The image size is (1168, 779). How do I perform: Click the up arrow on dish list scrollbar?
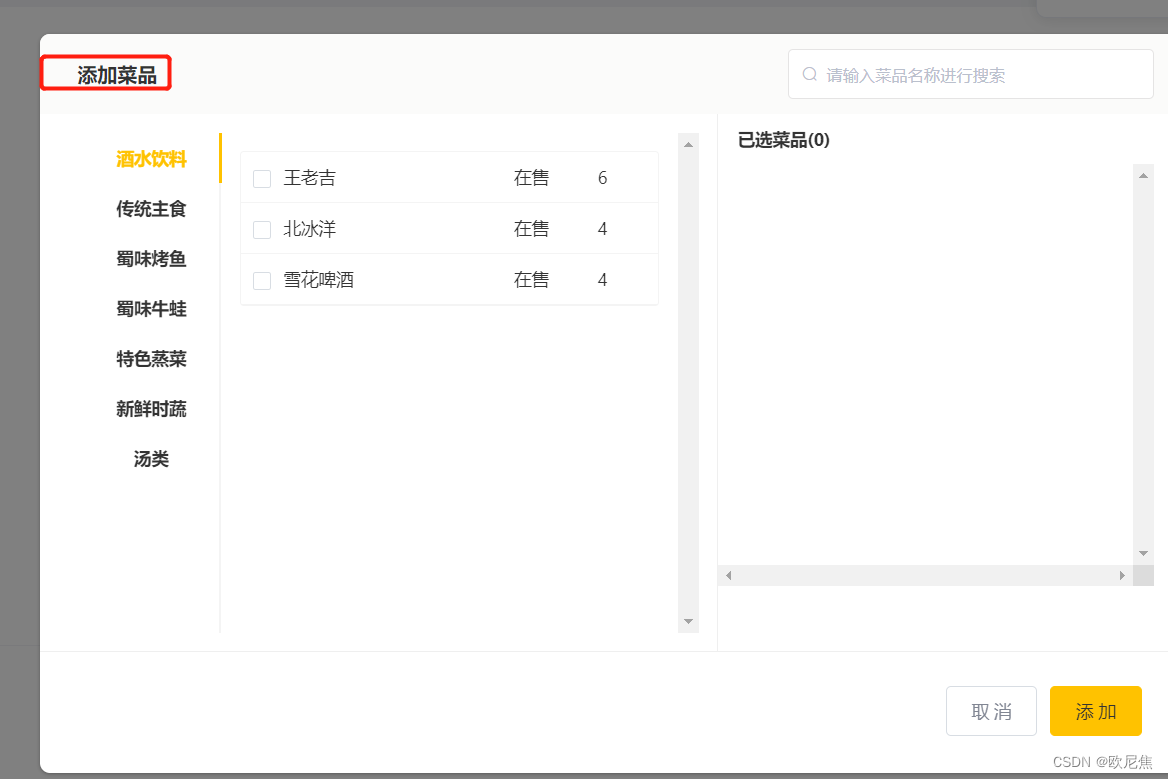(x=688, y=143)
